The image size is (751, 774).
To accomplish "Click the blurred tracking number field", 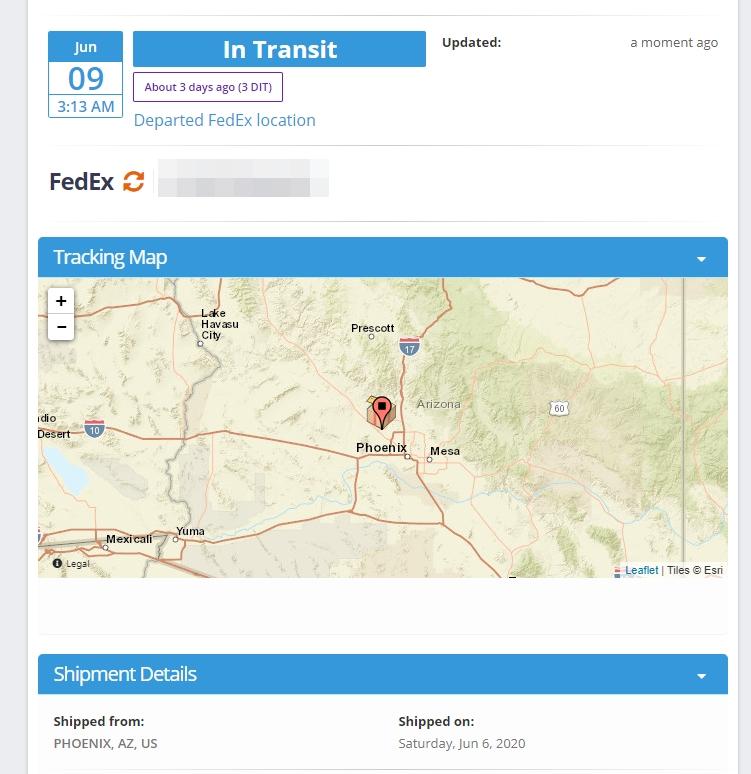I will [243, 183].
